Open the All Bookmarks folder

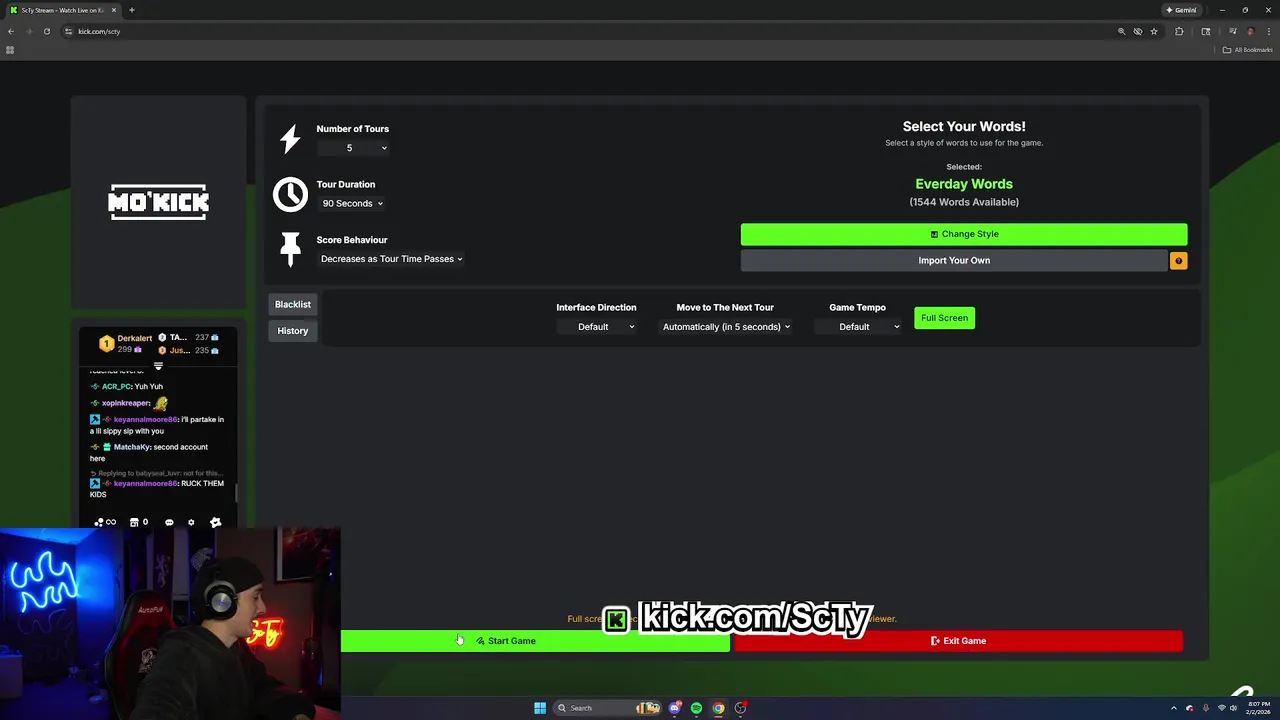tap(1247, 50)
